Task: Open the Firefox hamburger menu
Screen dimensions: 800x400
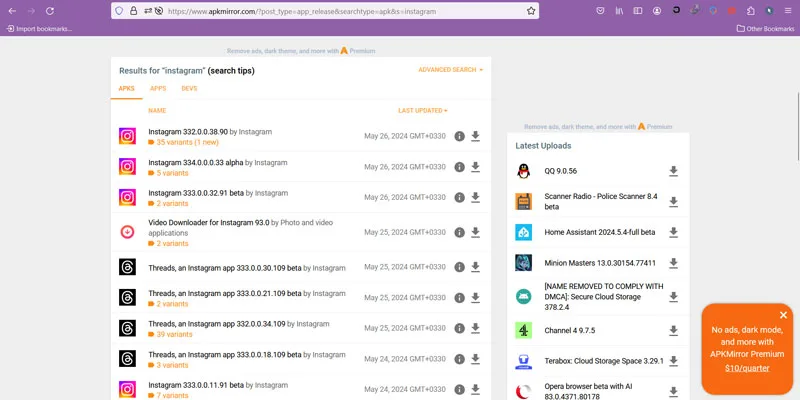Action: point(788,11)
